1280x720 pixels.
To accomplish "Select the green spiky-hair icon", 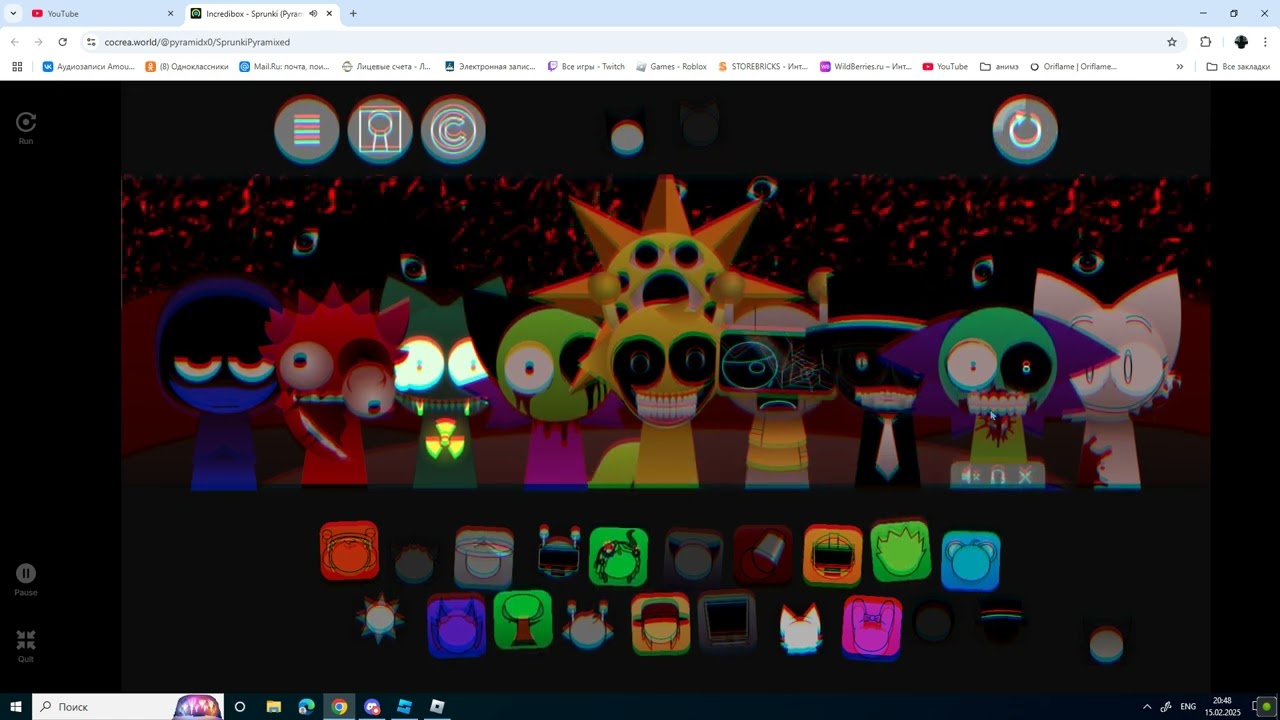I will [x=900, y=552].
